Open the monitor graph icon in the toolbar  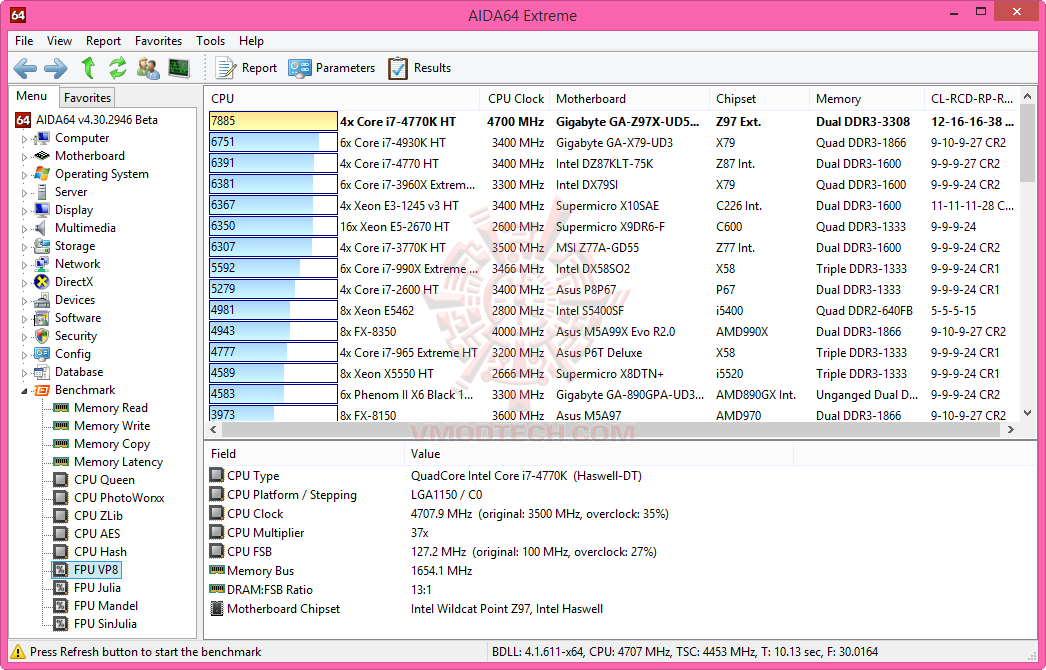coord(179,68)
